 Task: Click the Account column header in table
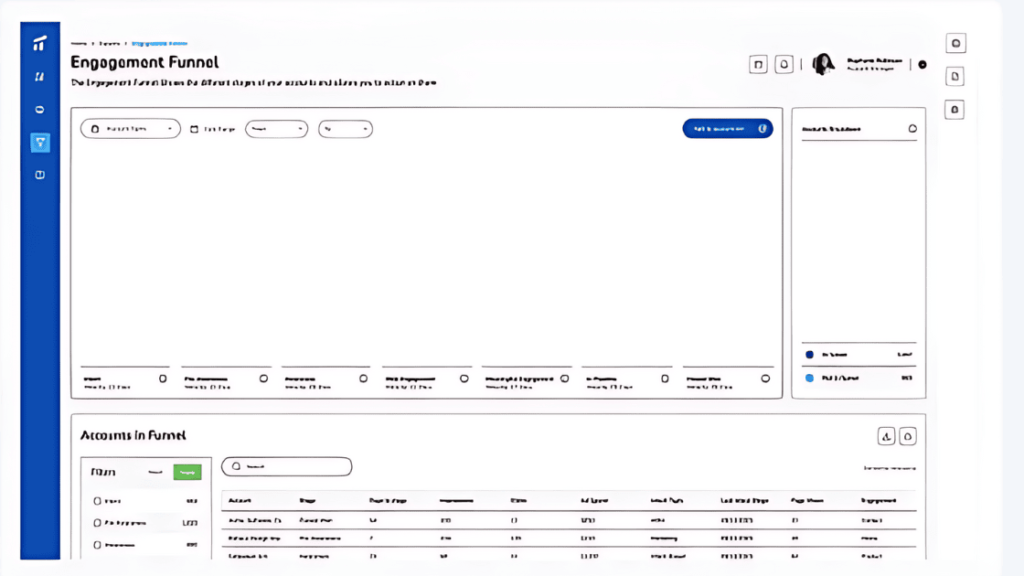tap(239, 500)
